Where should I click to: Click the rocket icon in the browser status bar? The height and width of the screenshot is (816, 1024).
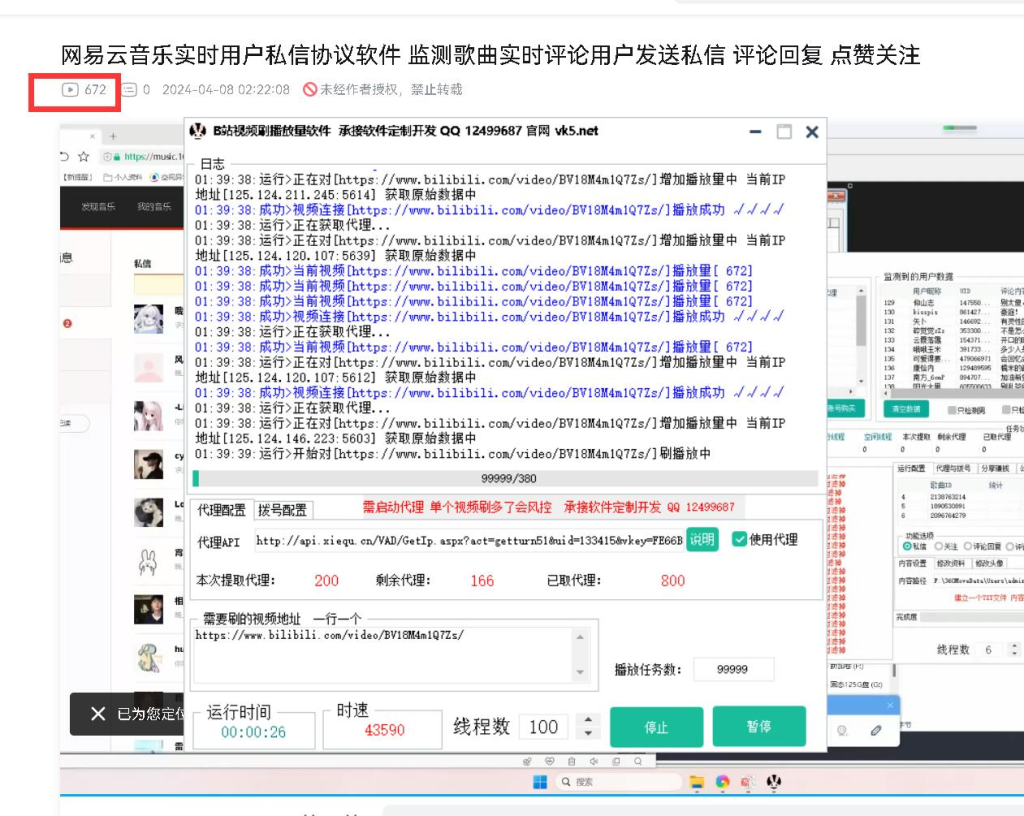tap(527, 762)
